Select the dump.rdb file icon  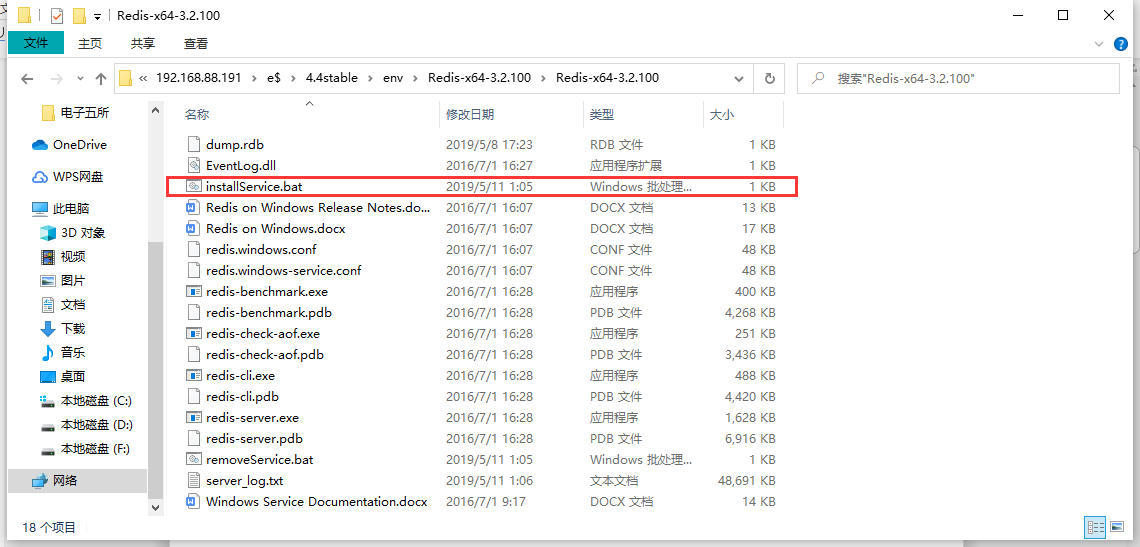[193, 145]
